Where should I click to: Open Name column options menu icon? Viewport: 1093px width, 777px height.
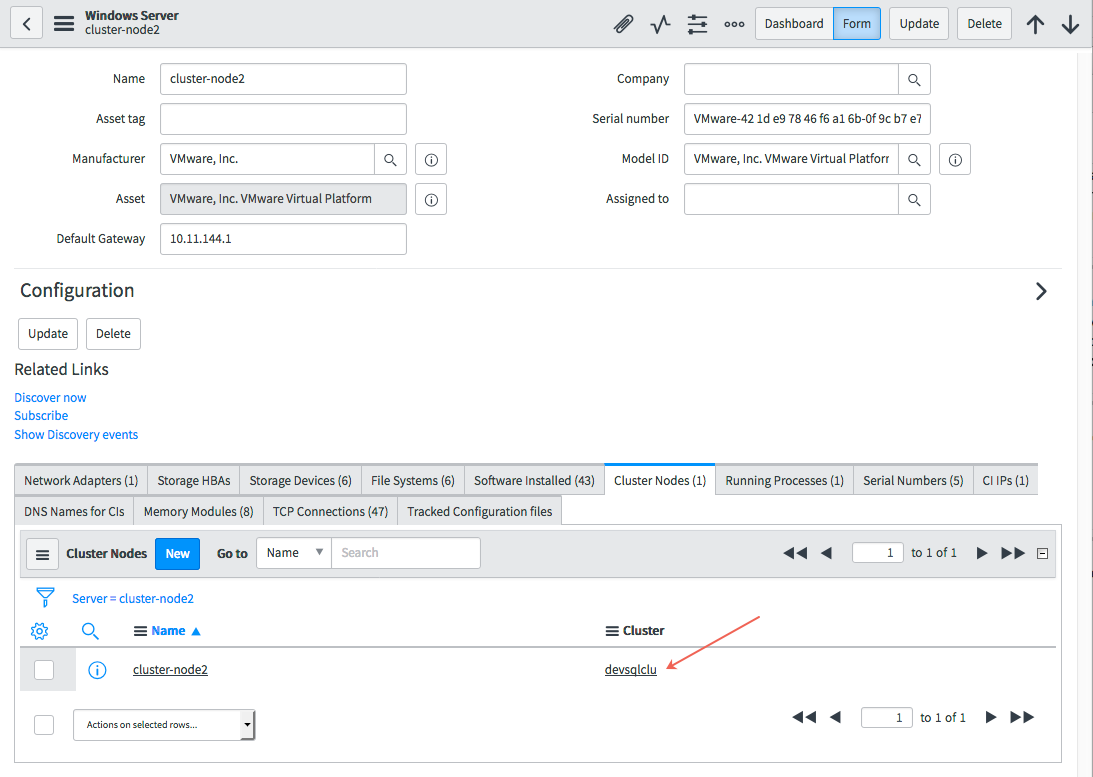click(140, 631)
